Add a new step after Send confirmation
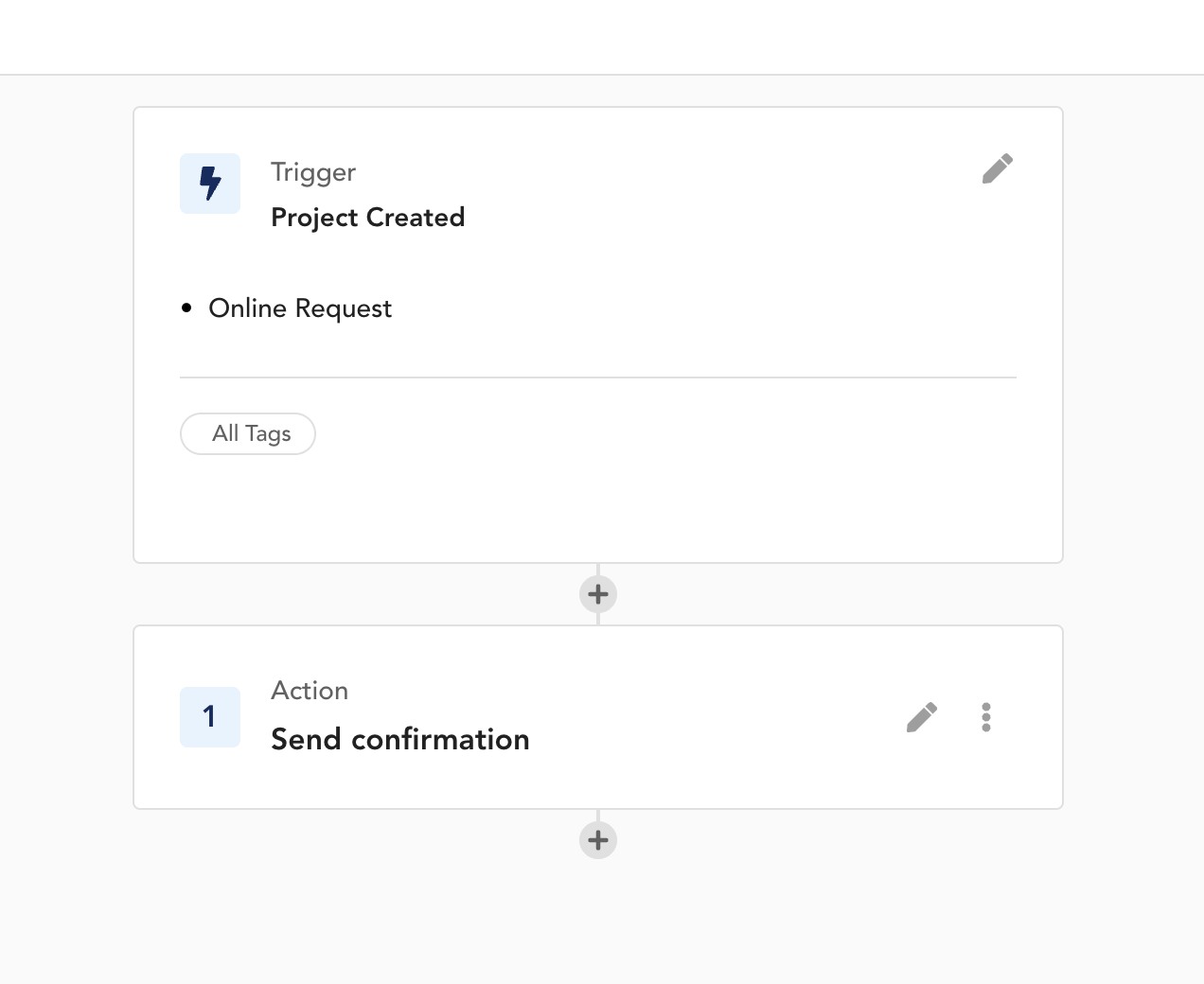The height and width of the screenshot is (984, 1204). (x=598, y=840)
